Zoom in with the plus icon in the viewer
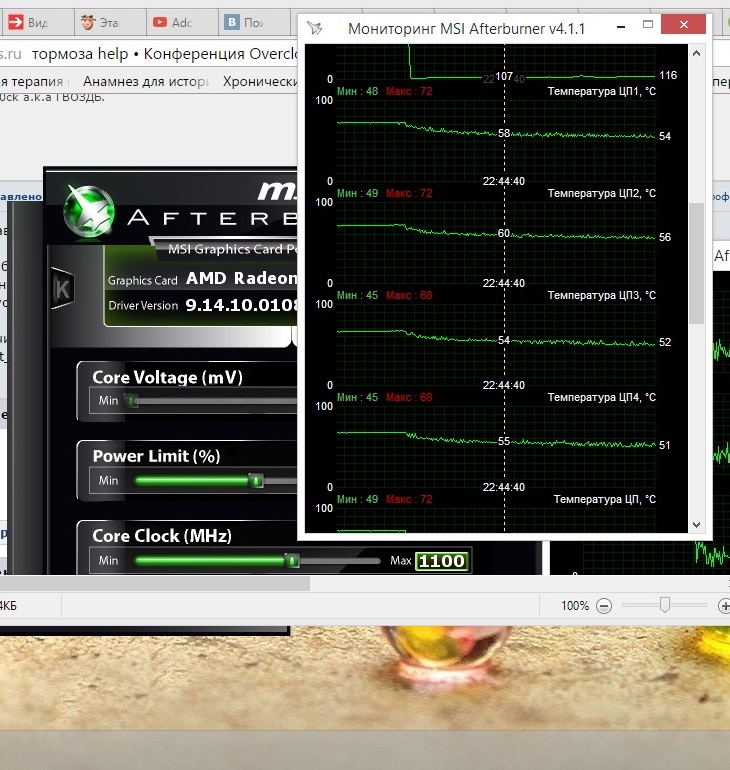This screenshot has width=730, height=770. coord(725,606)
